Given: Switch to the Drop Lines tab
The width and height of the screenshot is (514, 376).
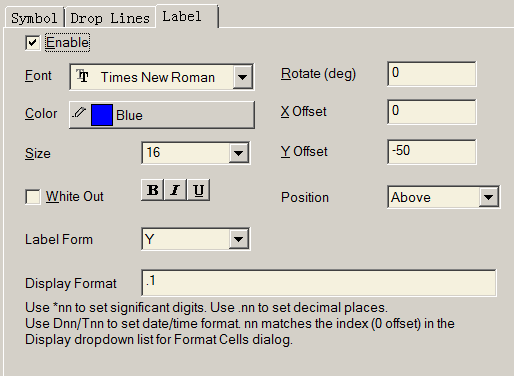Looking at the screenshot, I should pos(110,18).
